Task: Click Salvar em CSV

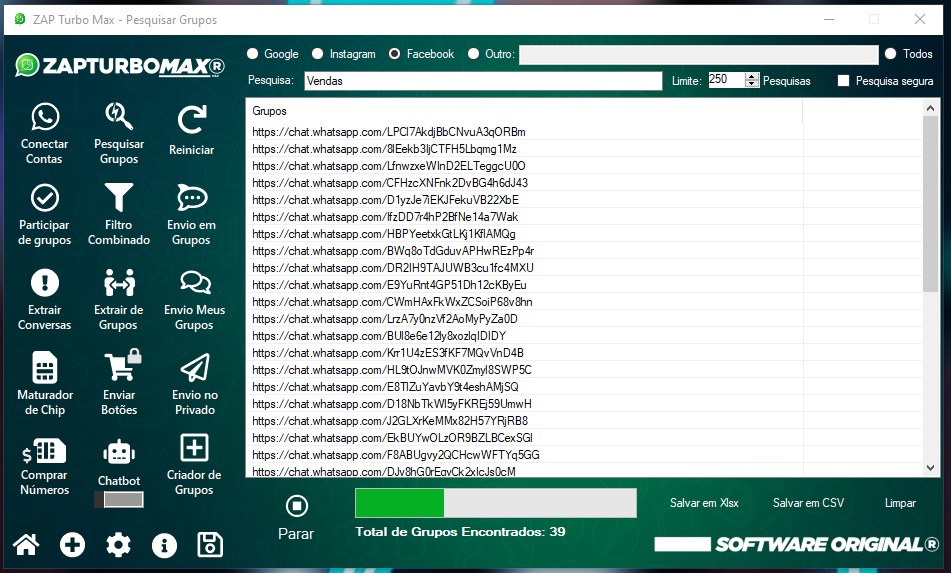Action: (808, 503)
